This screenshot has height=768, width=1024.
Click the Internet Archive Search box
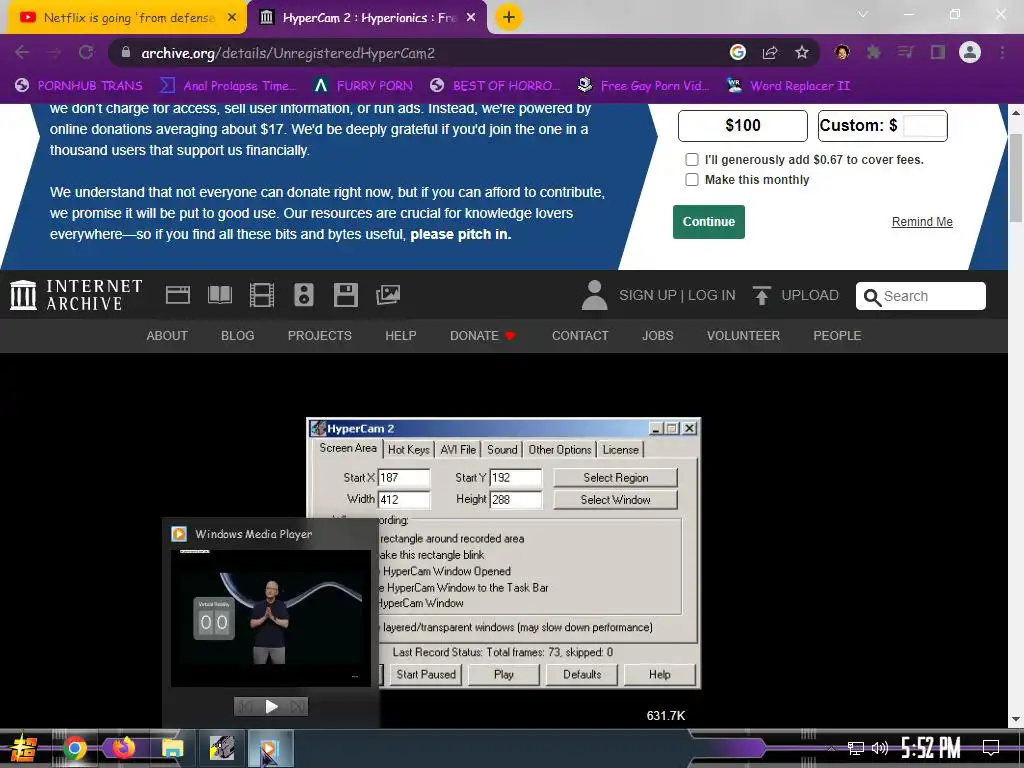[921, 296]
